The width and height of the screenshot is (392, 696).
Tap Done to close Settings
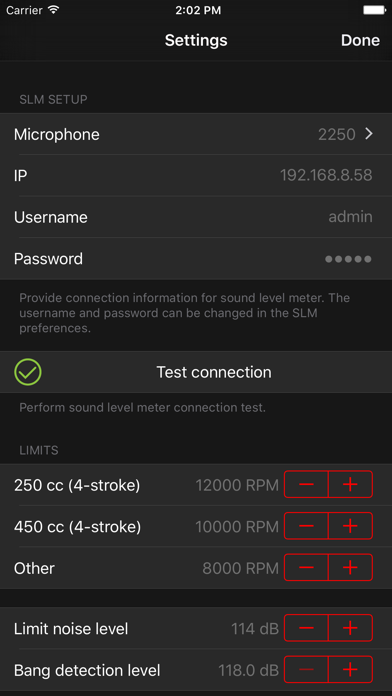pyautogui.click(x=360, y=40)
